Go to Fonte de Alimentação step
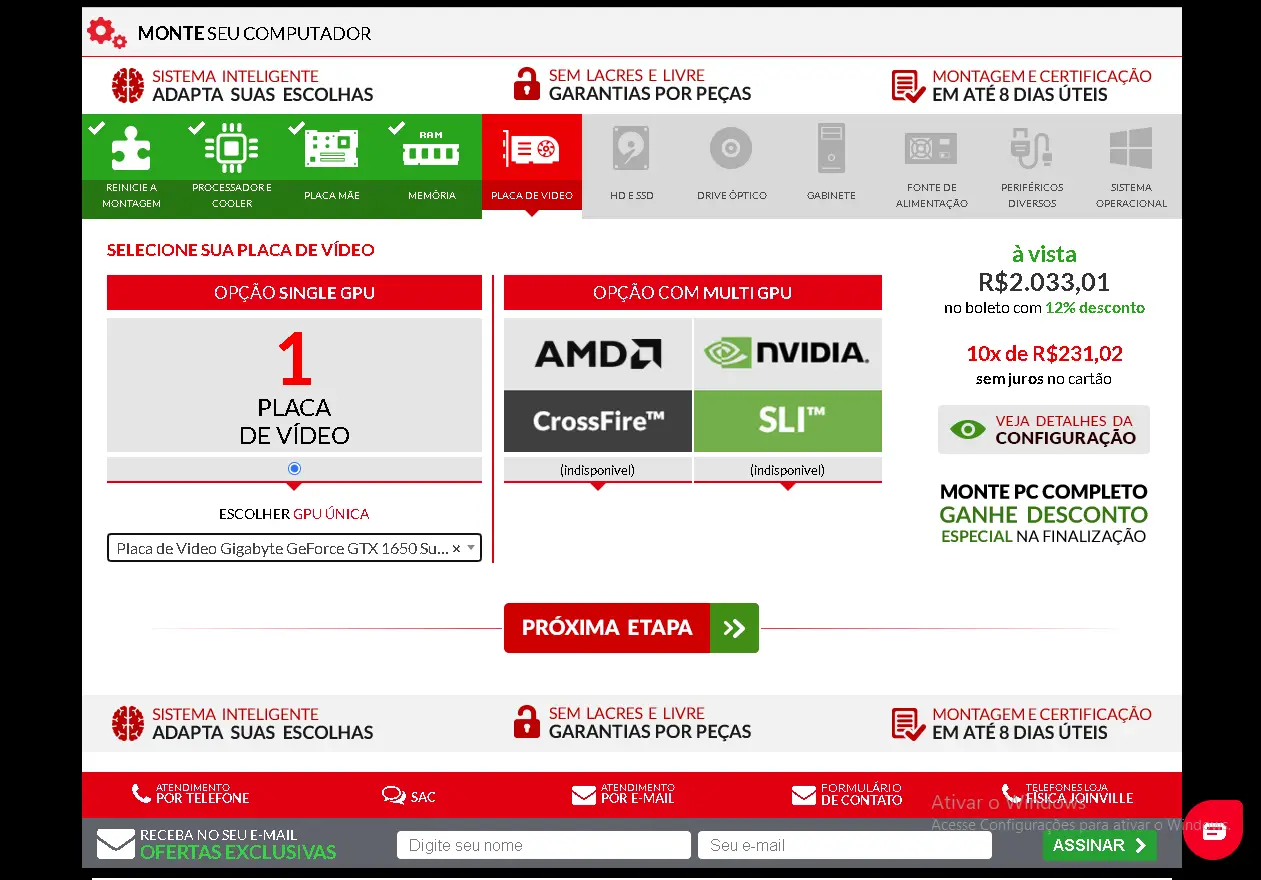The width and height of the screenshot is (1261, 880). point(932,166)
